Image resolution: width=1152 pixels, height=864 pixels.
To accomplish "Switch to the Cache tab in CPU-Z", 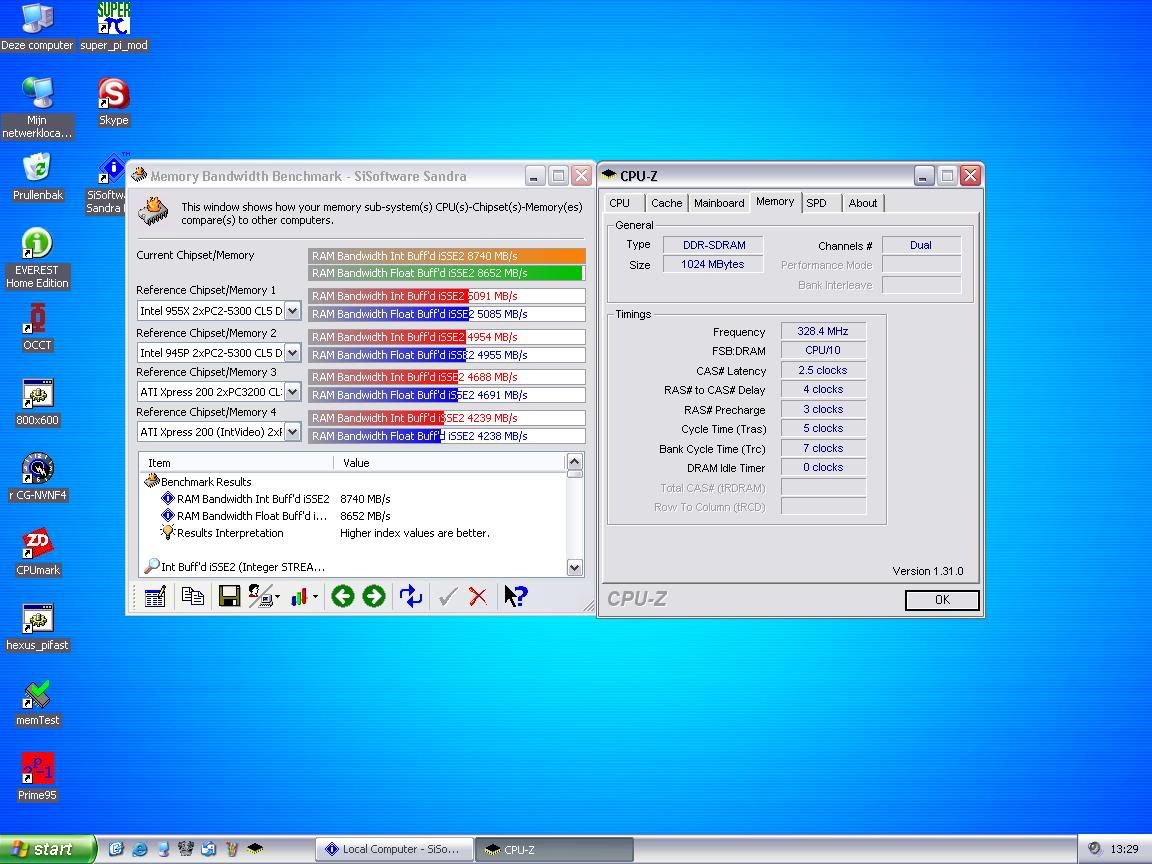I will coord(666,203).
